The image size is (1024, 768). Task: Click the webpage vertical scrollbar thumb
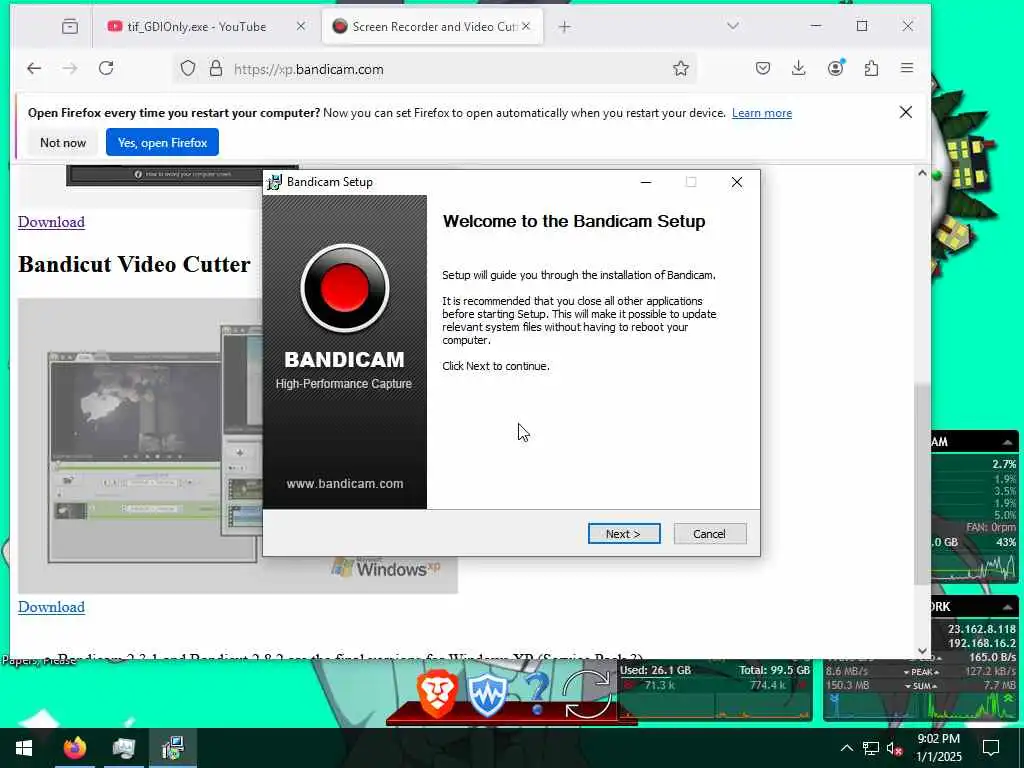click(x=922, y=483)
